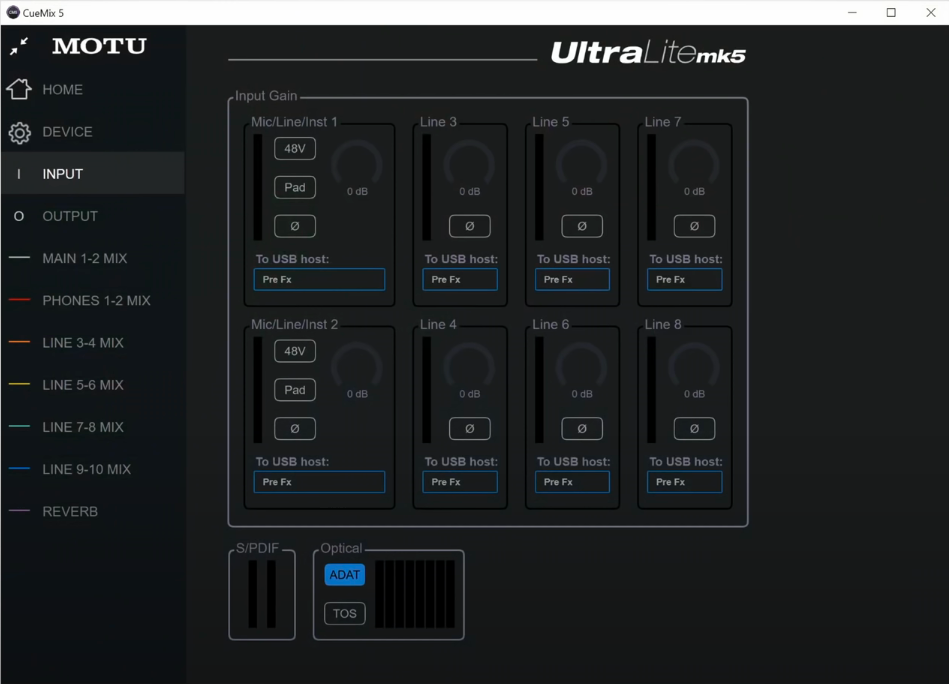The height and width of the screenshot is (684, 949).
Task: Click the Line 7 level meter
Action: coord(651,187)
